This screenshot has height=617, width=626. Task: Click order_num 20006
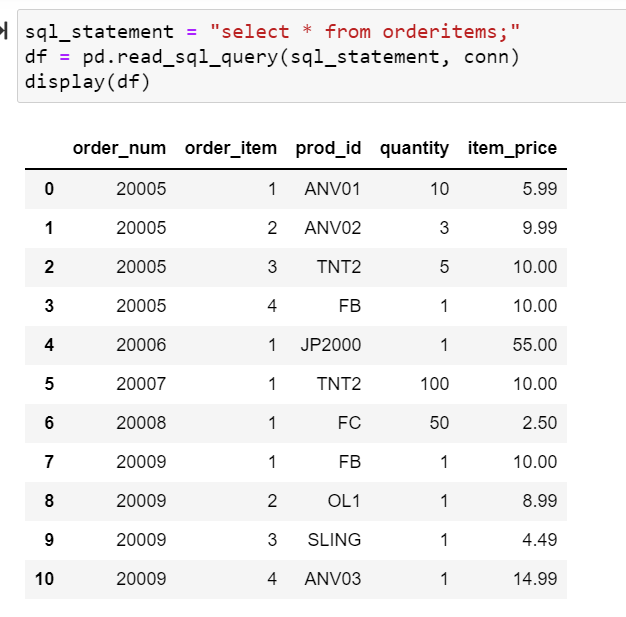point(141,345)
